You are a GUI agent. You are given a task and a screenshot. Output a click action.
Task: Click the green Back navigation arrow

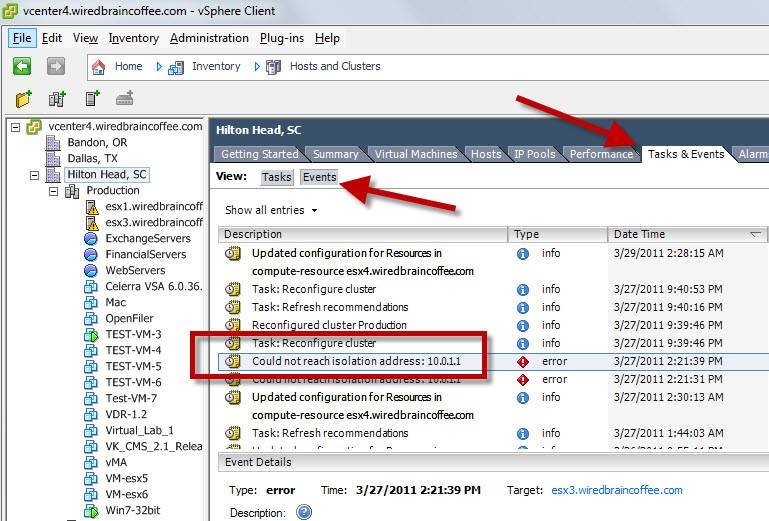[x=22, y=66]
